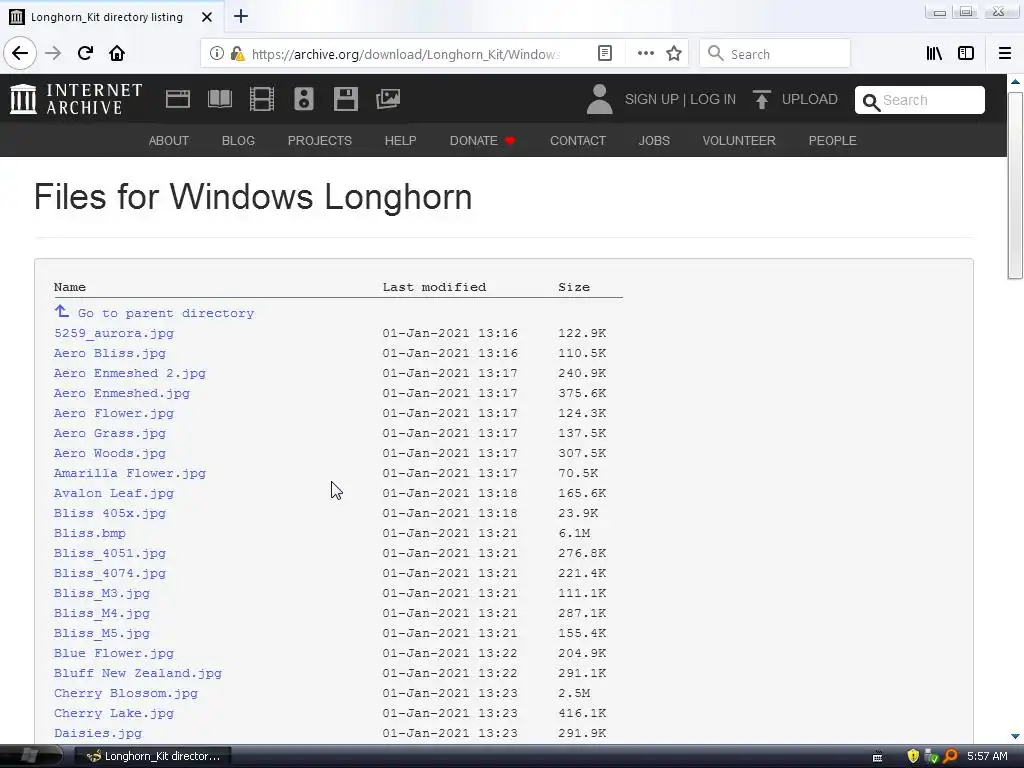Open the Aero Enmeshed.jpg link
The image size is (1024, 768).
click(122, 393)
